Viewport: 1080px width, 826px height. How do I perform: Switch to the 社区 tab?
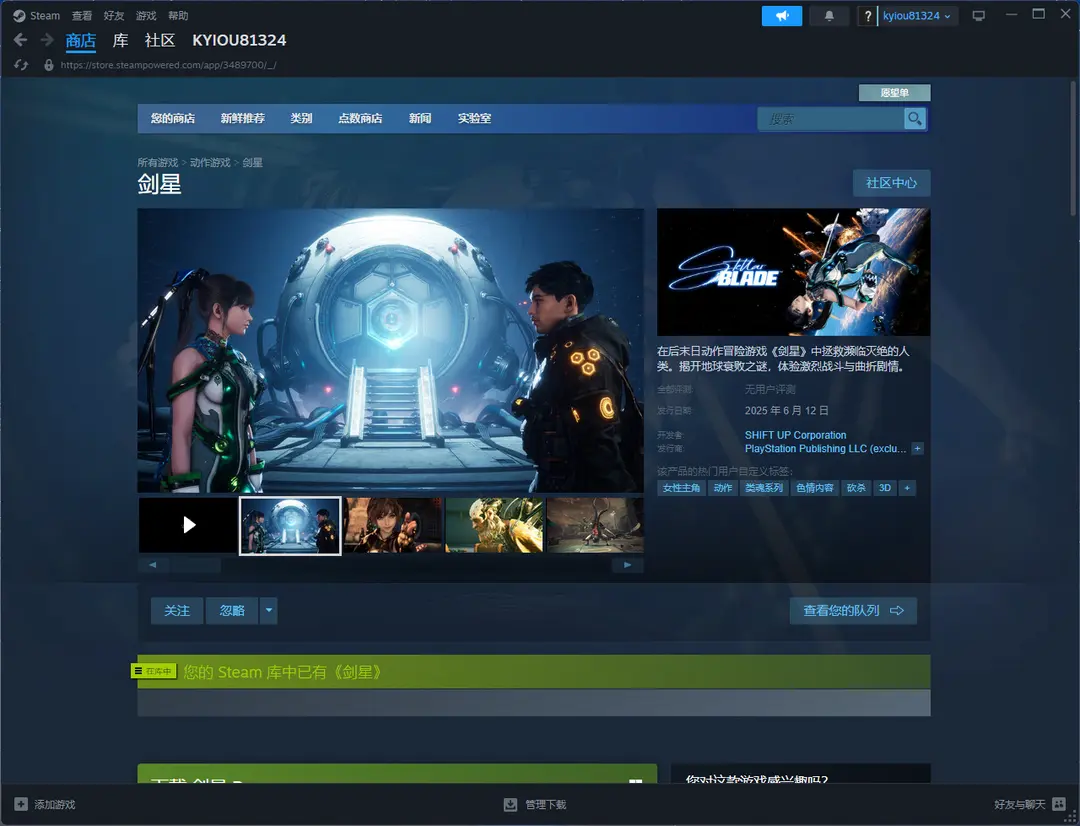[160, 41]
